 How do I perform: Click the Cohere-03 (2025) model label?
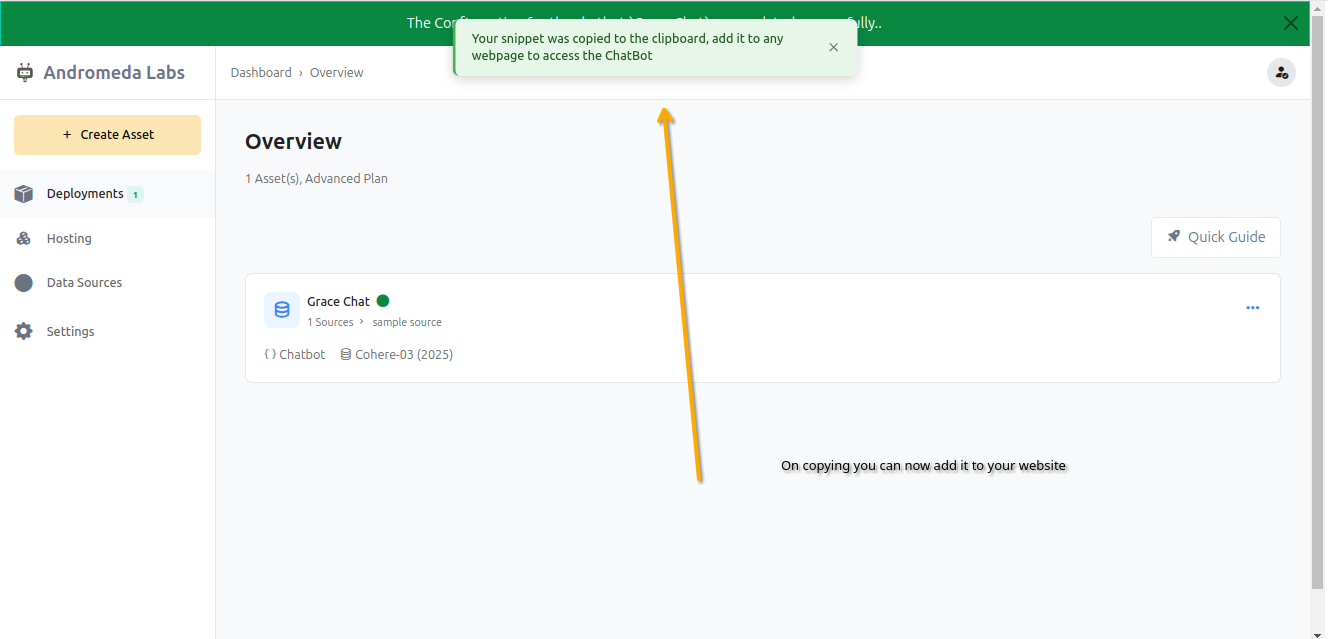click(x=404, y=354)
